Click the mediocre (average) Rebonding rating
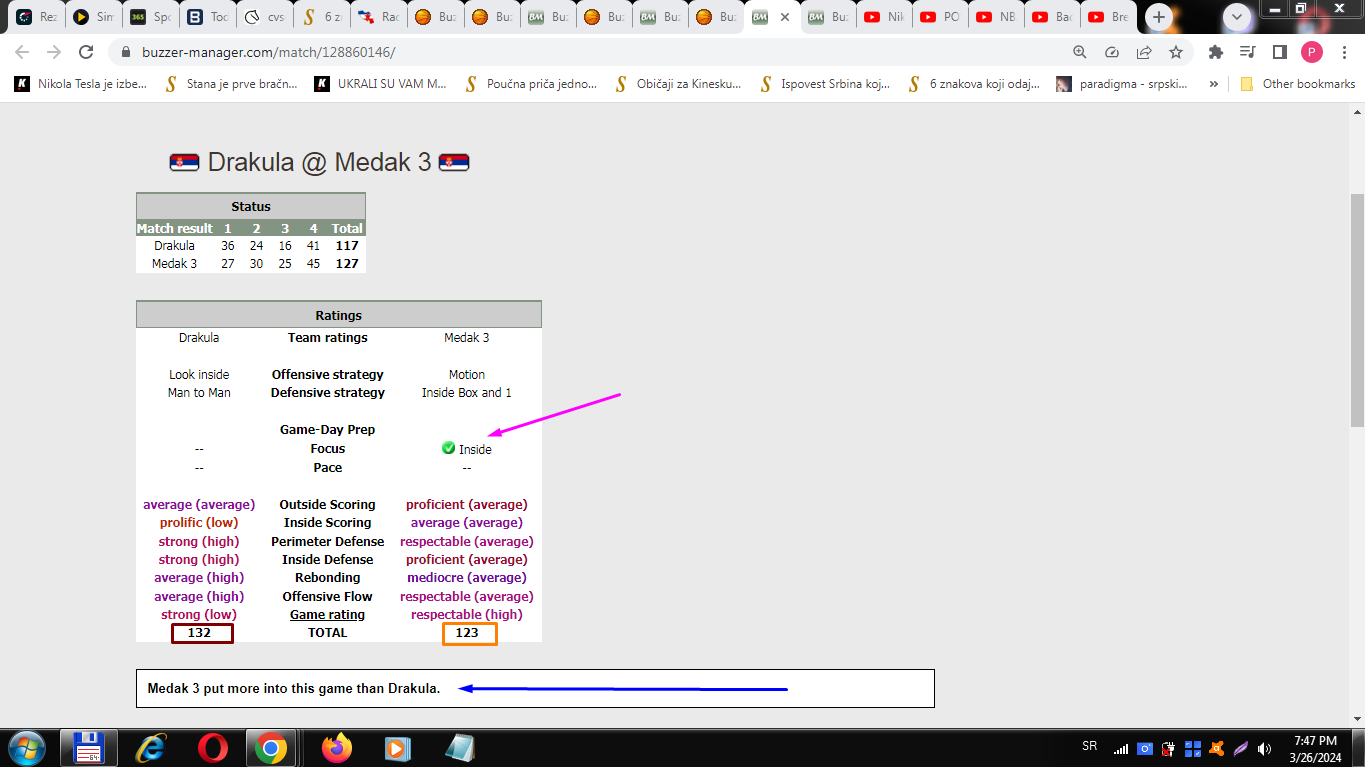 point(467,578)
